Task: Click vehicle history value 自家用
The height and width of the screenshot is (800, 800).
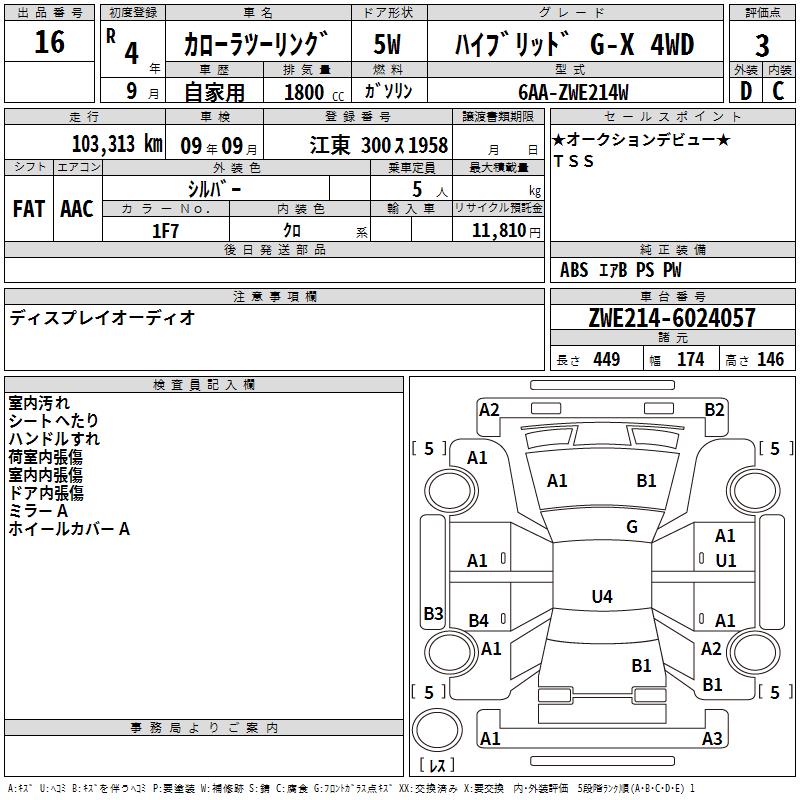Action: pyautogui.click(x=214, y=92)
